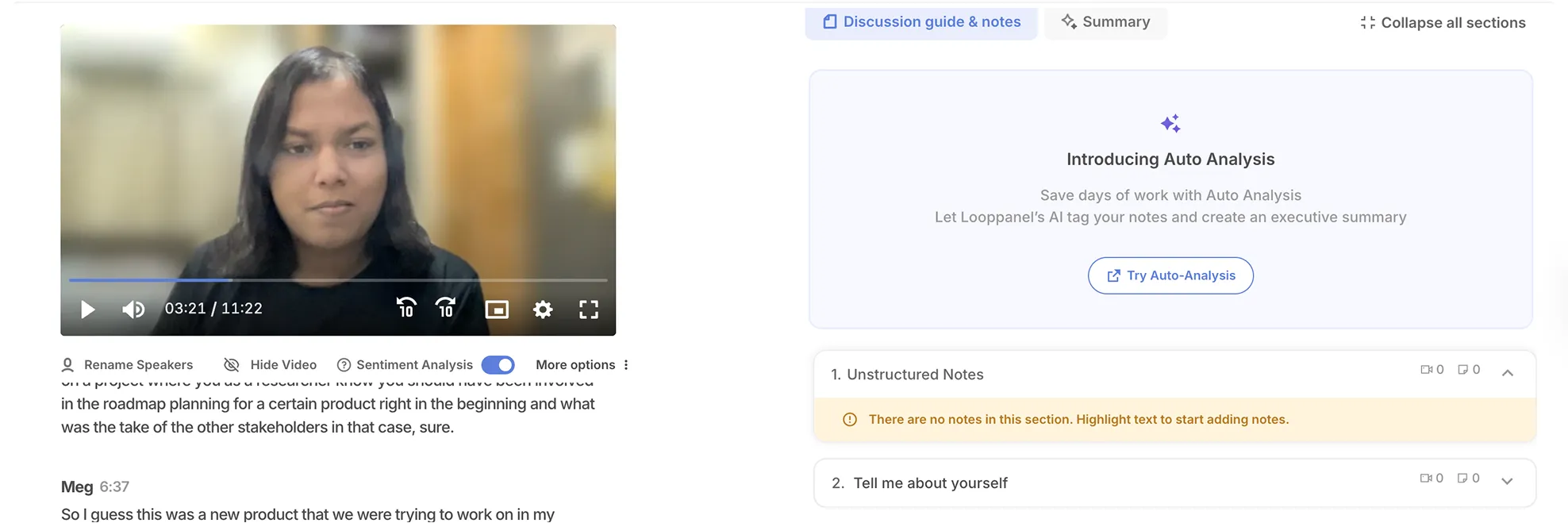Click the Meg speaker name
This screenshot has height=523, width=1568.
point(77,486)
